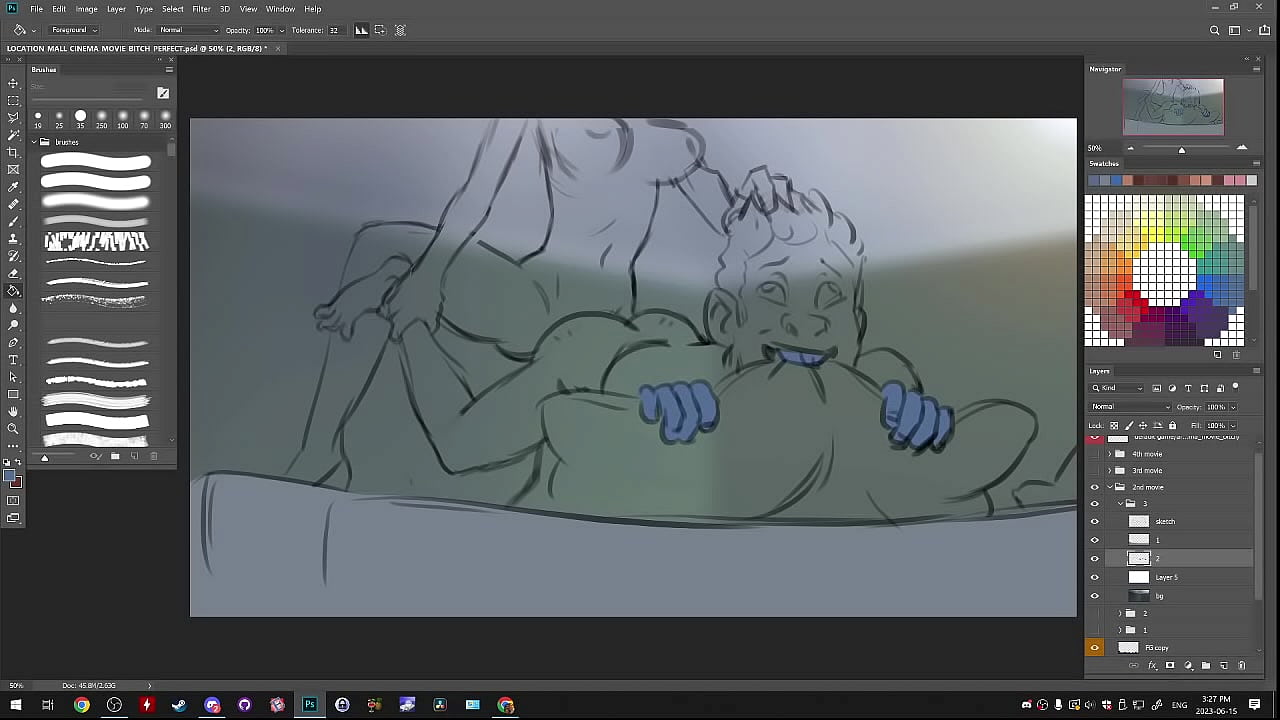Select the Eyedropper tool
Screen dimensions: 1280x720
pos(13,187)
